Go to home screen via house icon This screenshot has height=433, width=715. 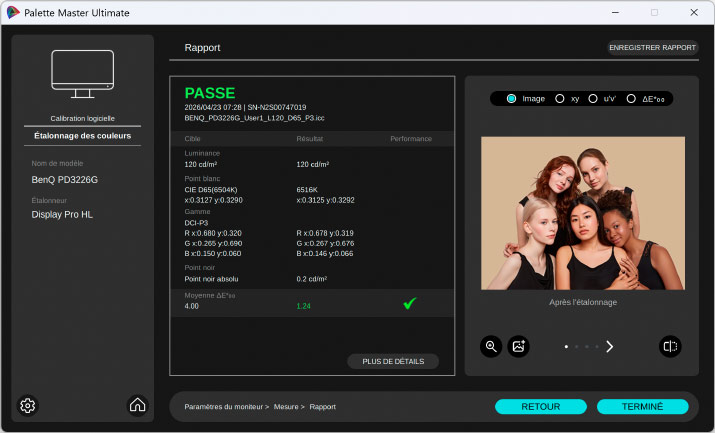[137, 405]
